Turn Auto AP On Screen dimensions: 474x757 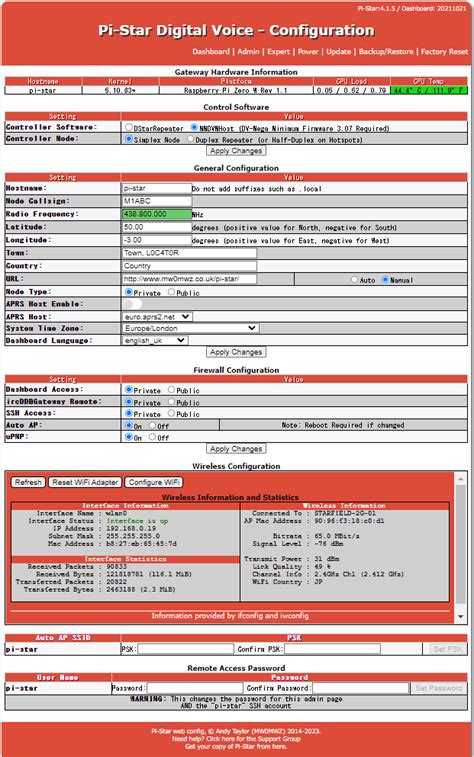tap(129, 425)
